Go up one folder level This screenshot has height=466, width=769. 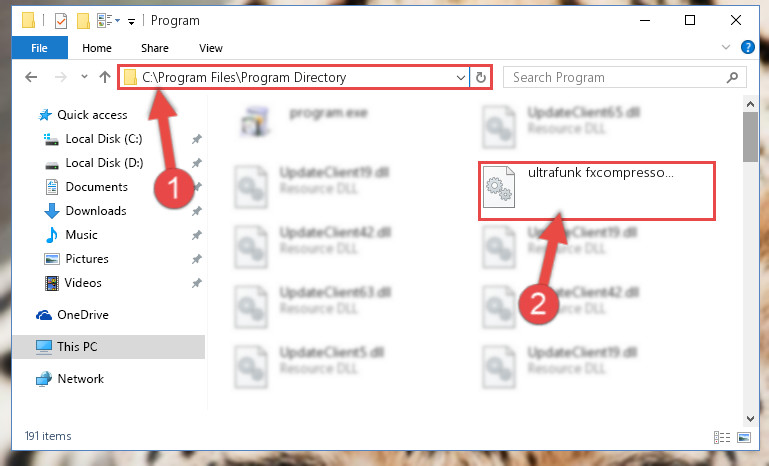tap(104, 77)
